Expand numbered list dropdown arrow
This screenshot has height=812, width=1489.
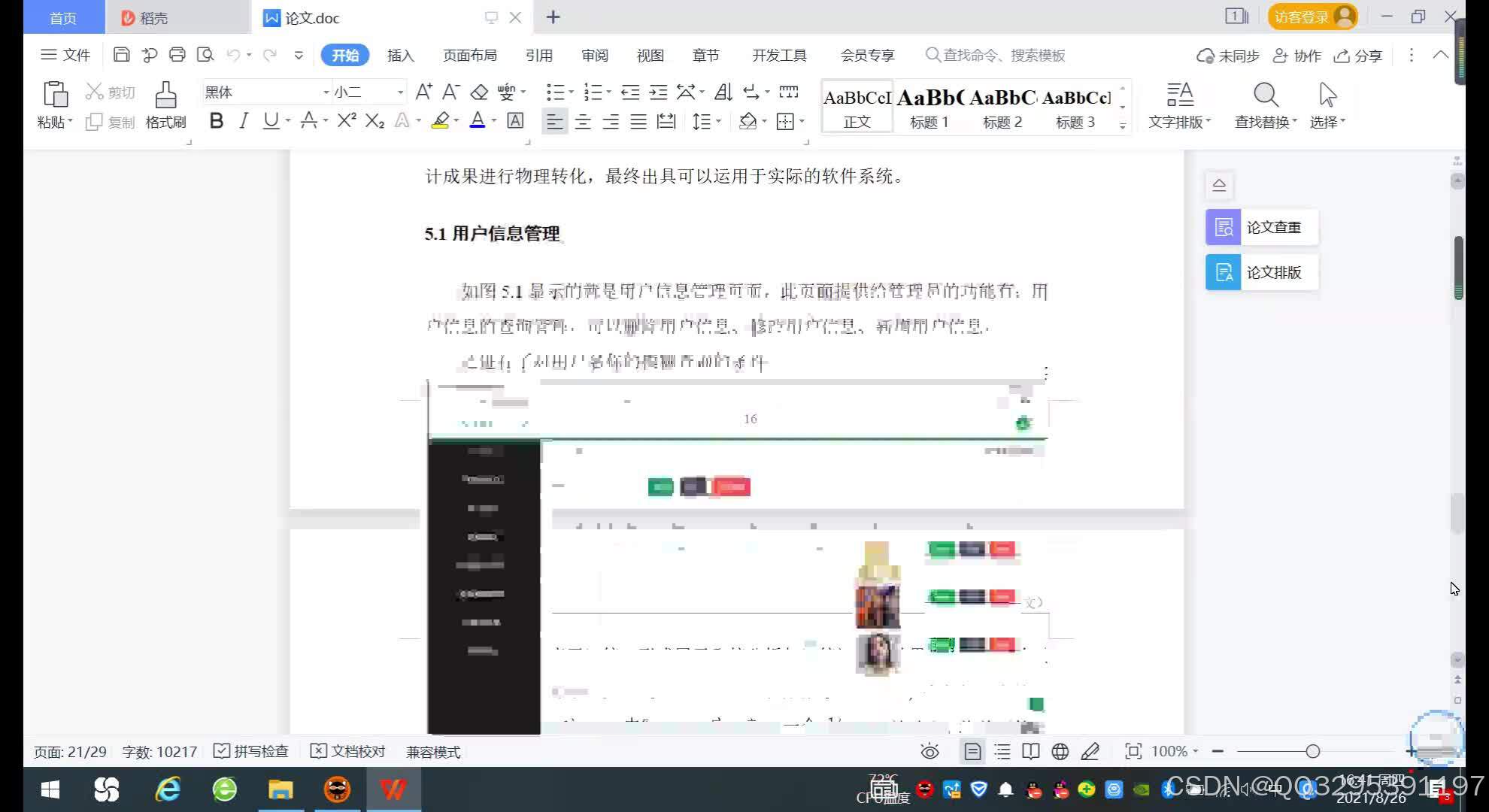coord(609,92)
